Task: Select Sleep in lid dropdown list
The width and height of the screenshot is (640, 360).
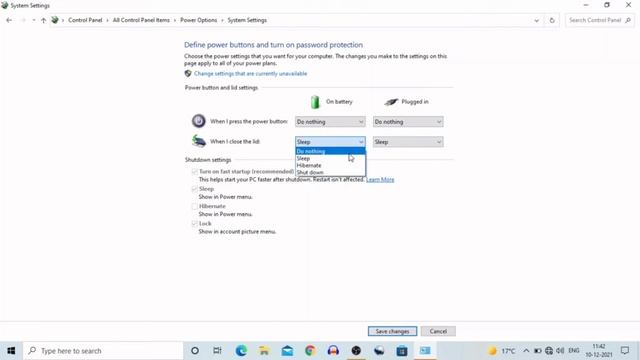Action: (x=330, y=158)
